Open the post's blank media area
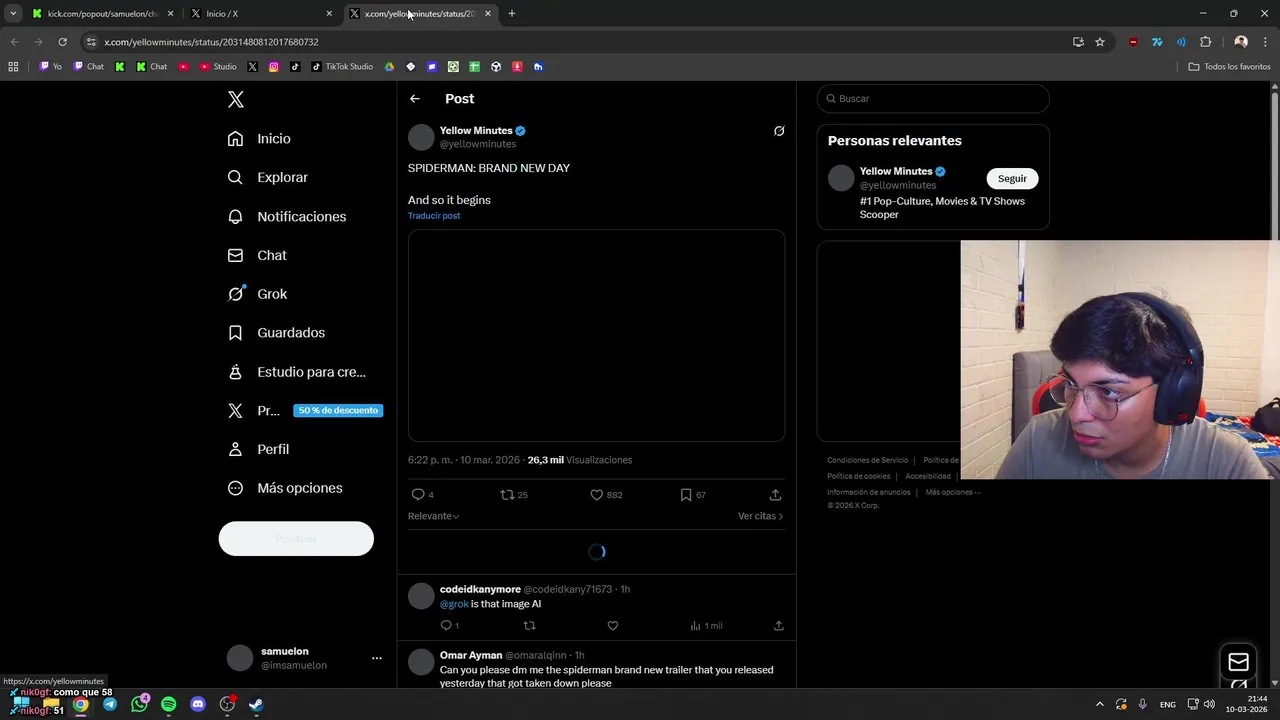 596,336
